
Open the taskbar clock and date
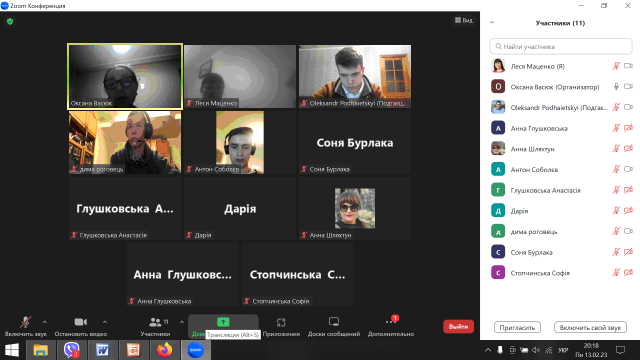coord(591,350)
